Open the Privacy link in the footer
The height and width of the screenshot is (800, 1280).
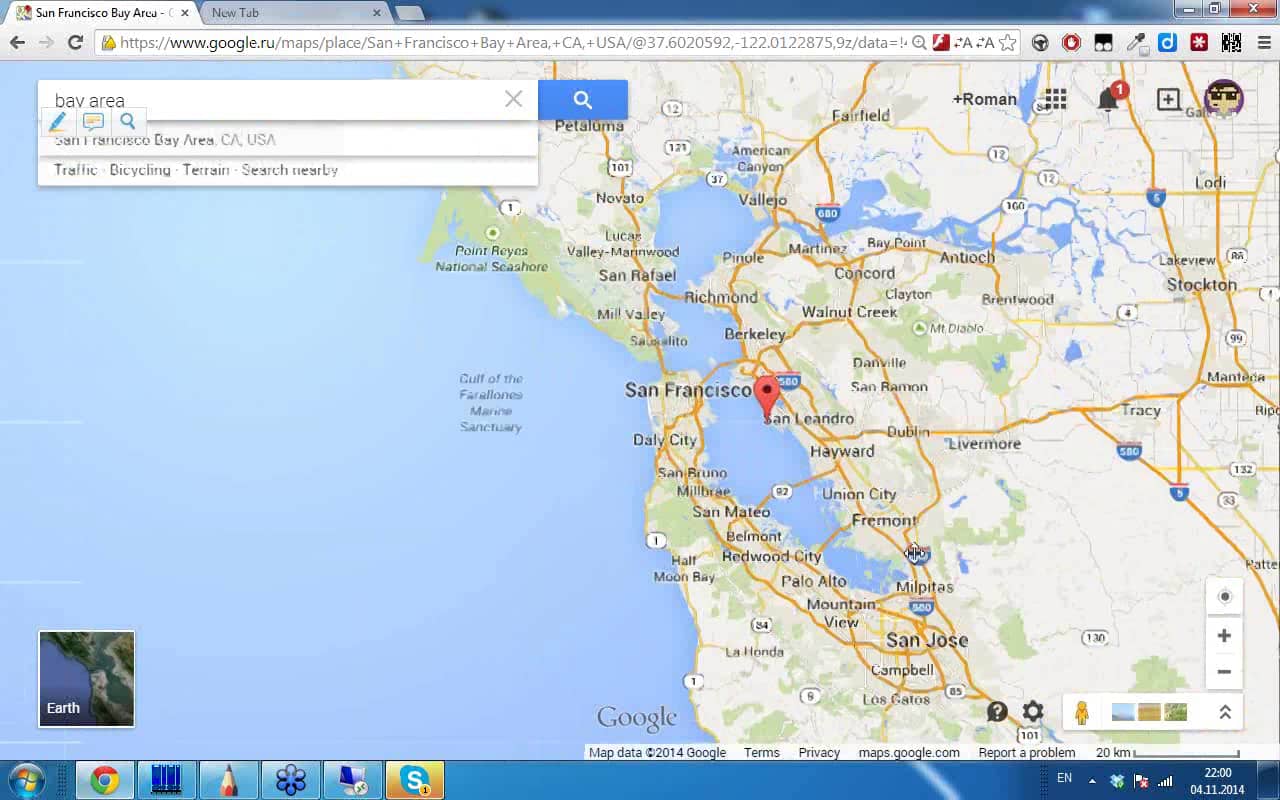point(819,753)
